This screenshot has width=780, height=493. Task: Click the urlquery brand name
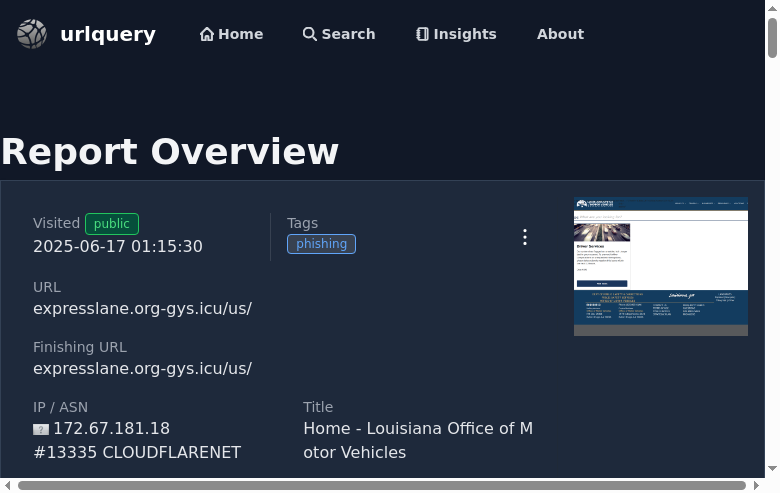click(x=108, y=34)
